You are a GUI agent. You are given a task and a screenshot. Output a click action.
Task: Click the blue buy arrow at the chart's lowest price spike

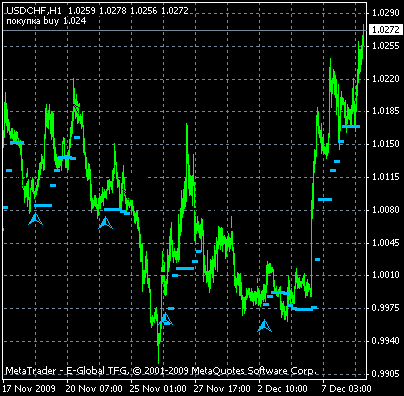point(166,319)
